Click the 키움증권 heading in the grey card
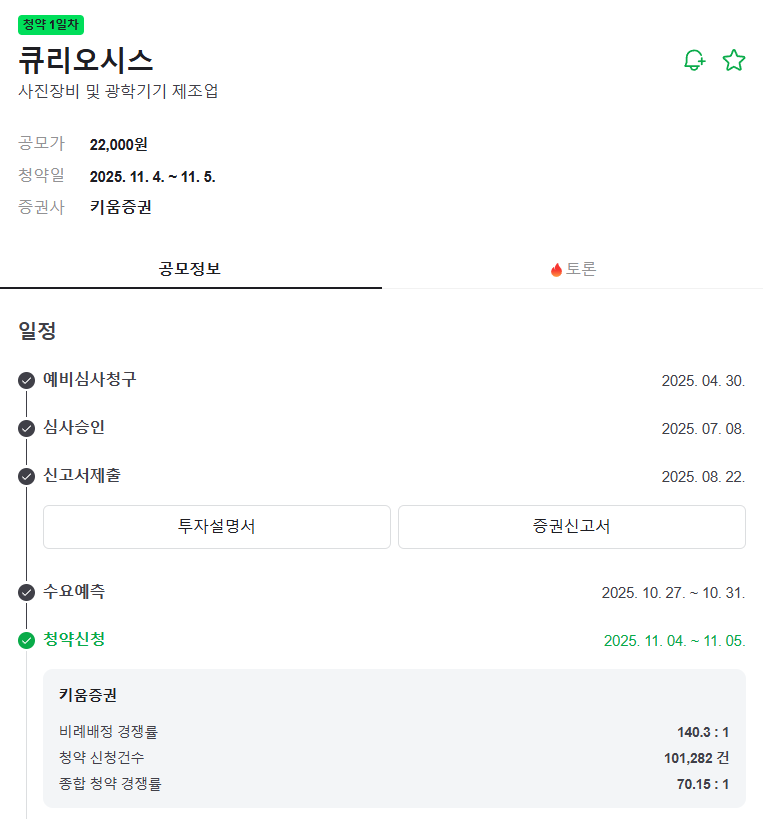The width and height of the screenshot is (763, 819). (88, 695)
